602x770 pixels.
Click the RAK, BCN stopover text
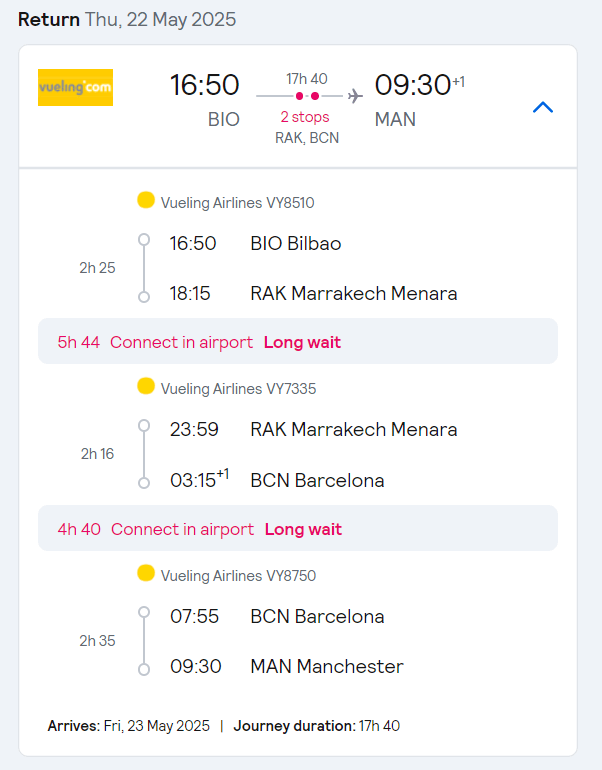307,138
